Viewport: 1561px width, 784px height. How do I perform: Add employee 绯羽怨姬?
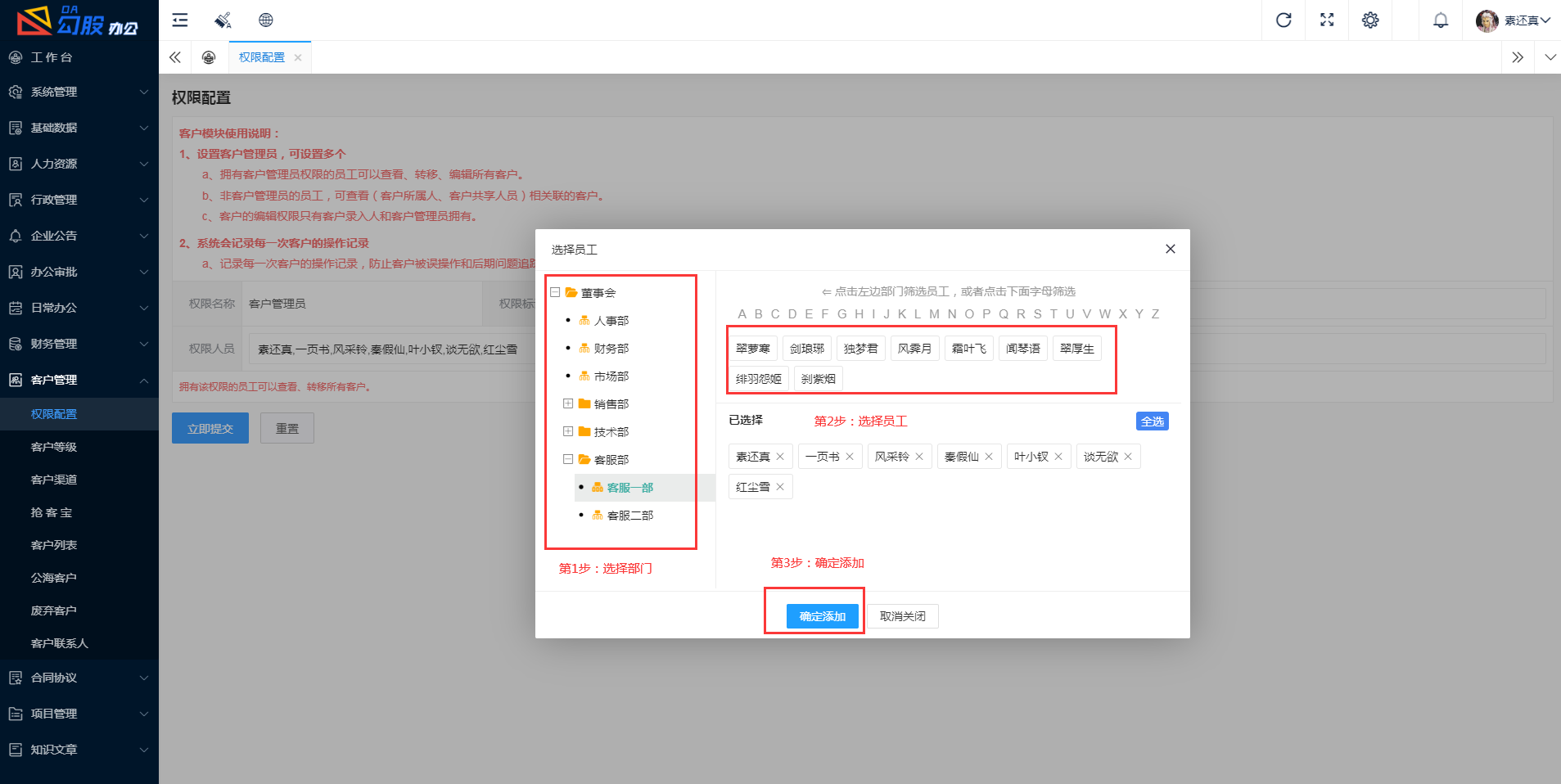pyautogui.click(x=759, y=379)
